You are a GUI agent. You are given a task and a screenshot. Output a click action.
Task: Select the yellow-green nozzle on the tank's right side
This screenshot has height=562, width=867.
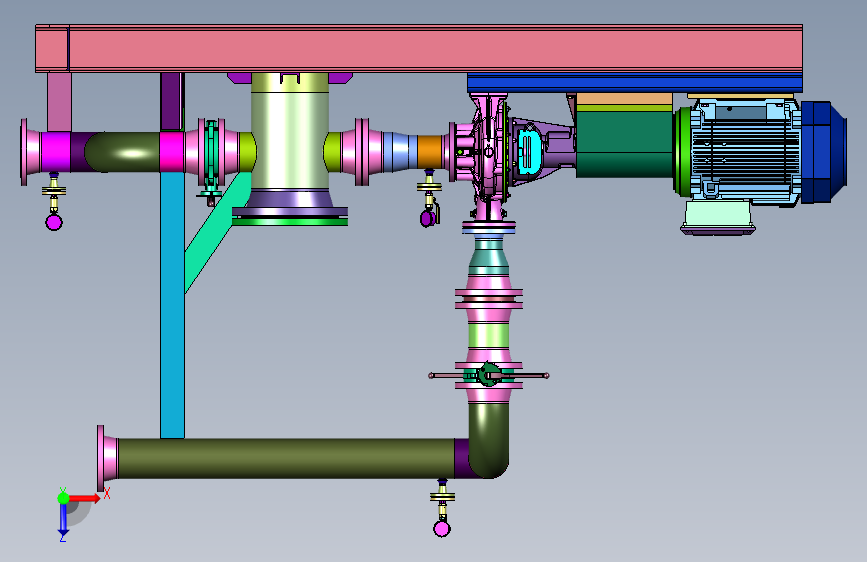[332, 152]
